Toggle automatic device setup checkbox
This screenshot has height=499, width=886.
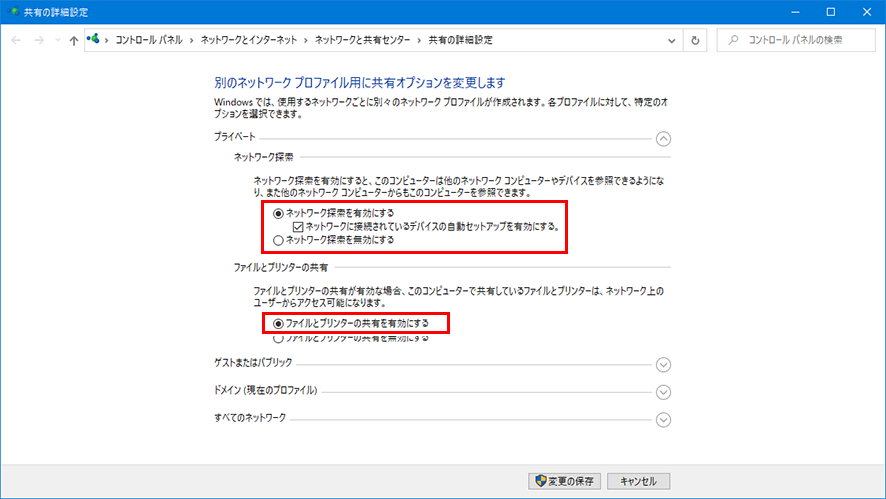click(x=298, y=227)
